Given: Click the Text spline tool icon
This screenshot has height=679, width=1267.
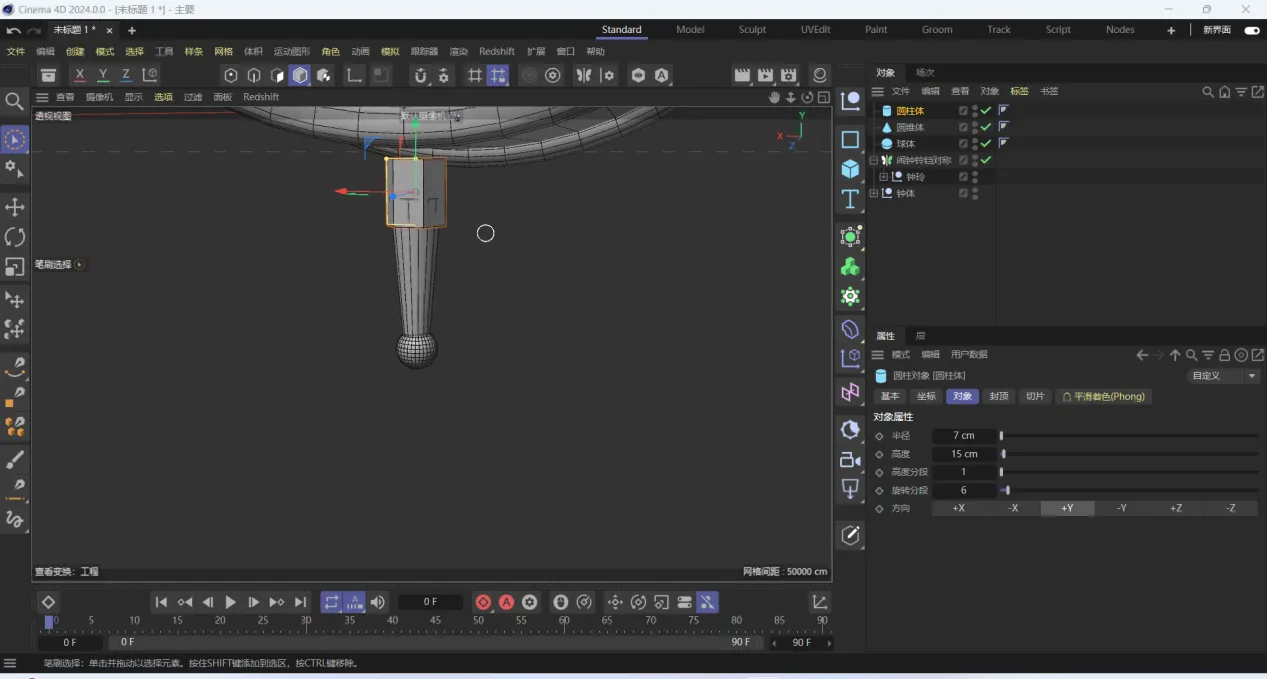Looking at the screenshot, I should point(850,198).
